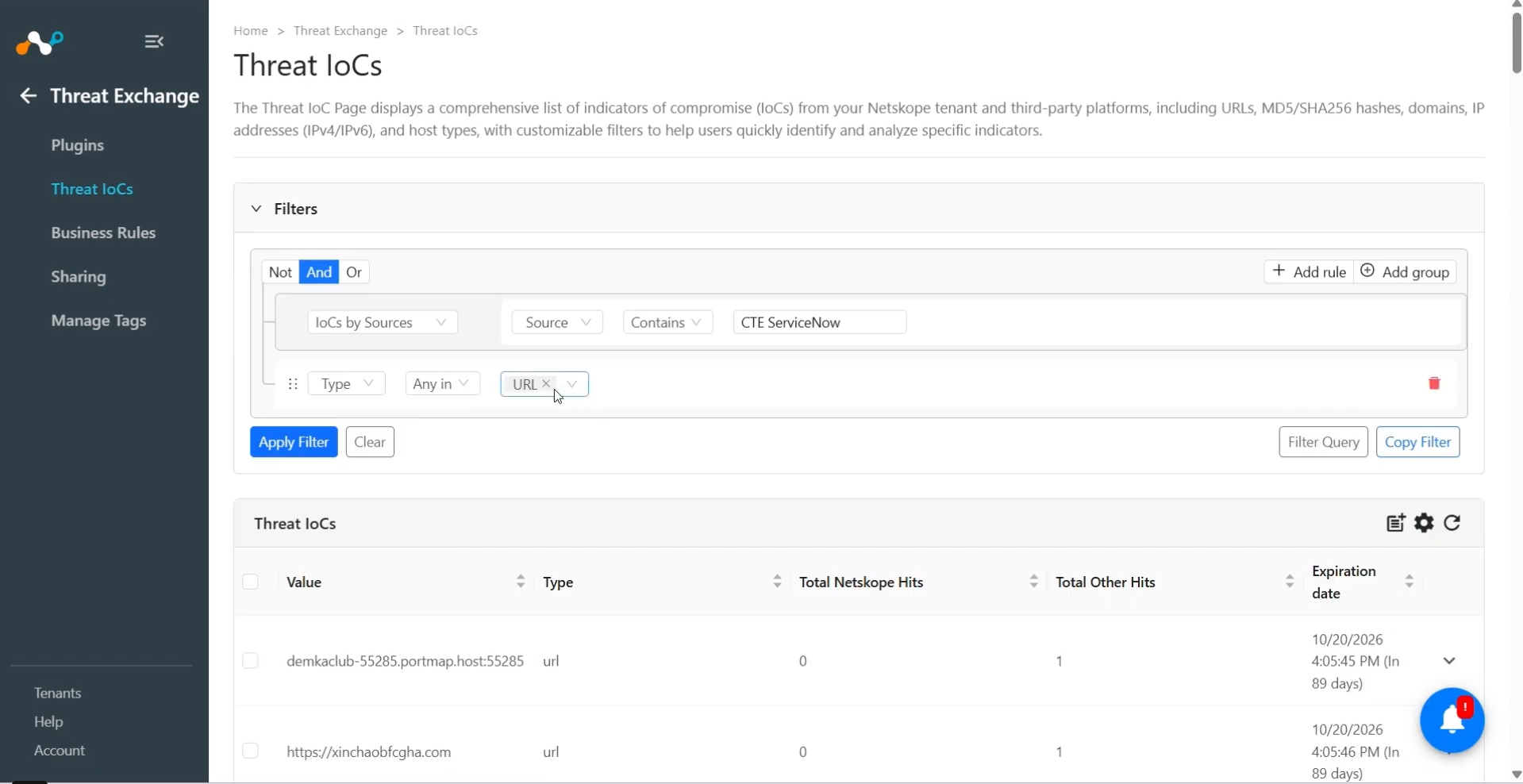Open the Type field dropdown

[347, 384]
